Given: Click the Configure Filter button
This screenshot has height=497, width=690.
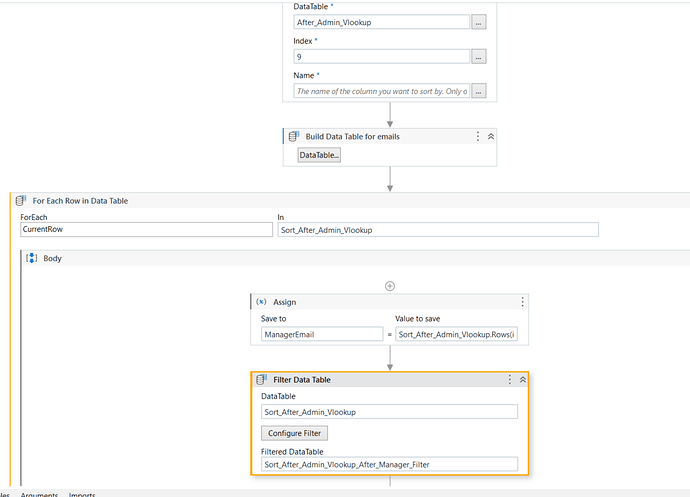Looking at the screenshot, I should (x=294, y=433).
